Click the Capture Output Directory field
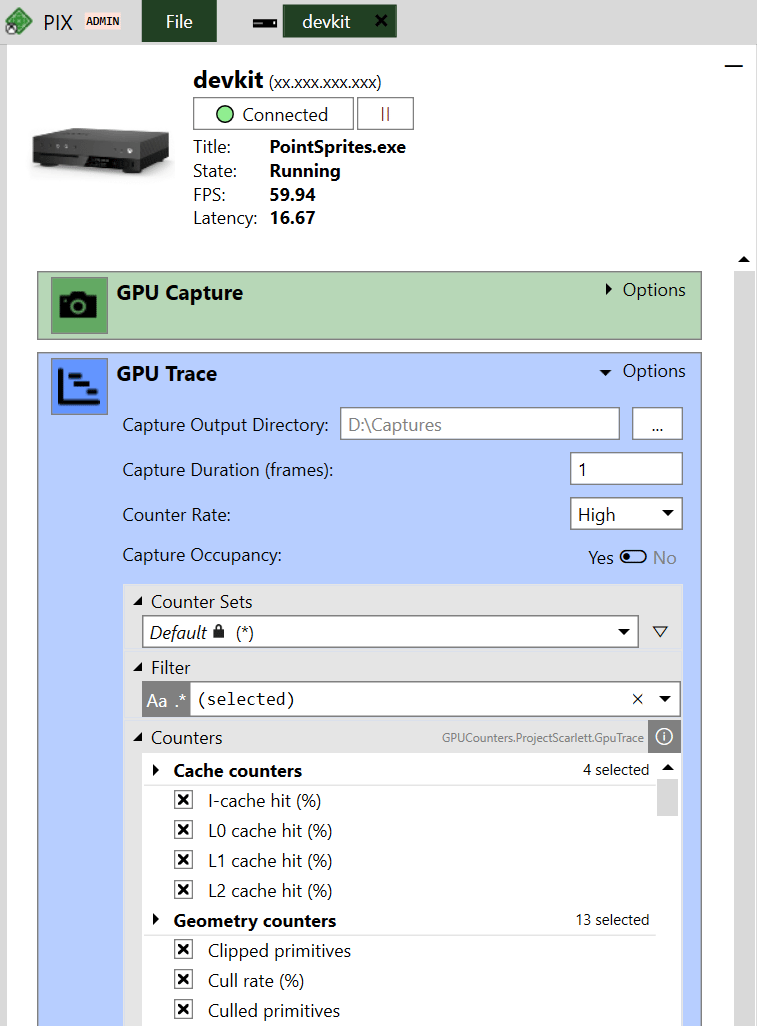The height and width of the screenshot is (1026, 757). (x=480, y=424)
